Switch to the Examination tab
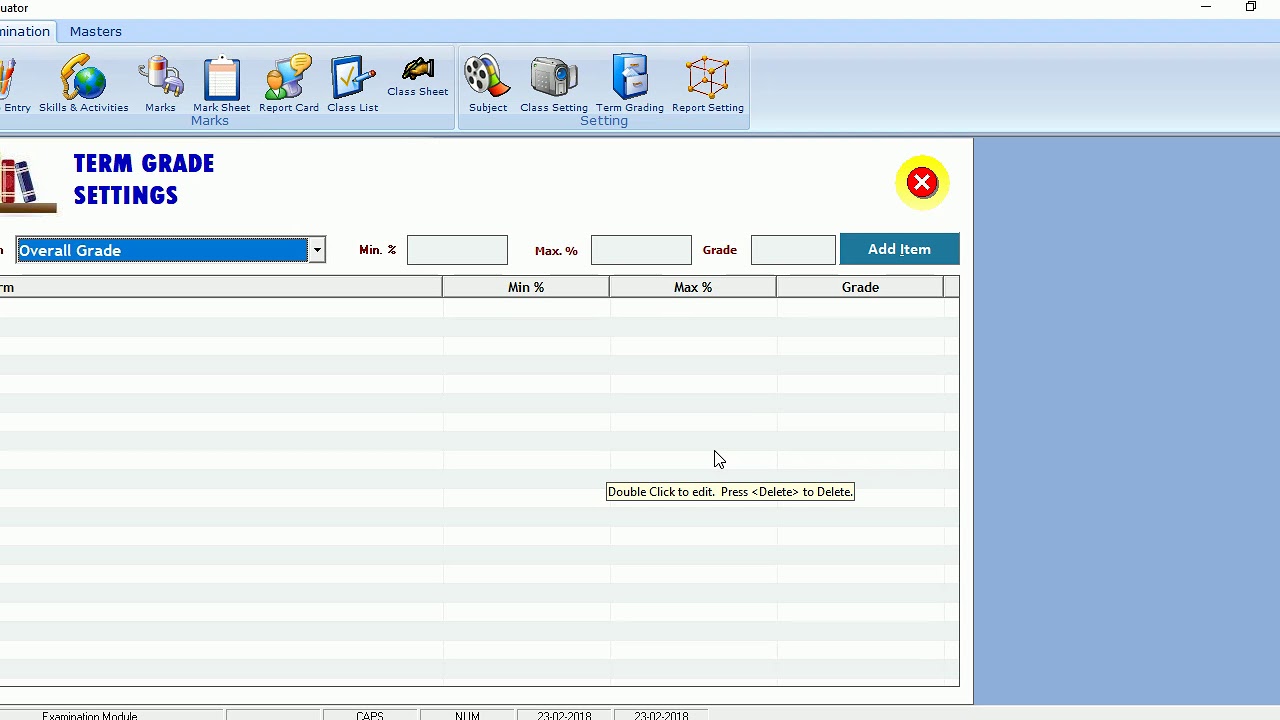 25,31
